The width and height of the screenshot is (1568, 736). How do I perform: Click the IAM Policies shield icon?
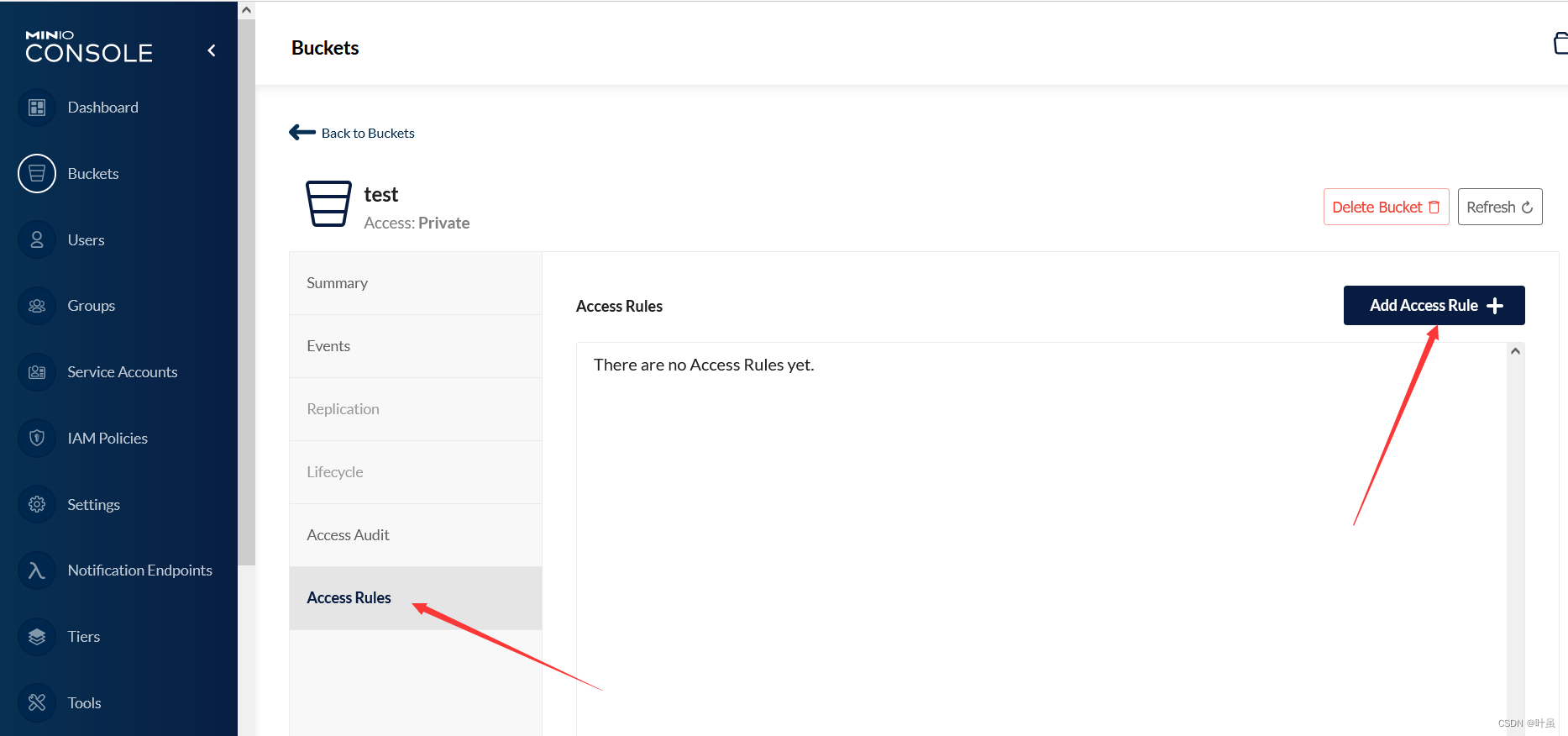pos(37,439)
